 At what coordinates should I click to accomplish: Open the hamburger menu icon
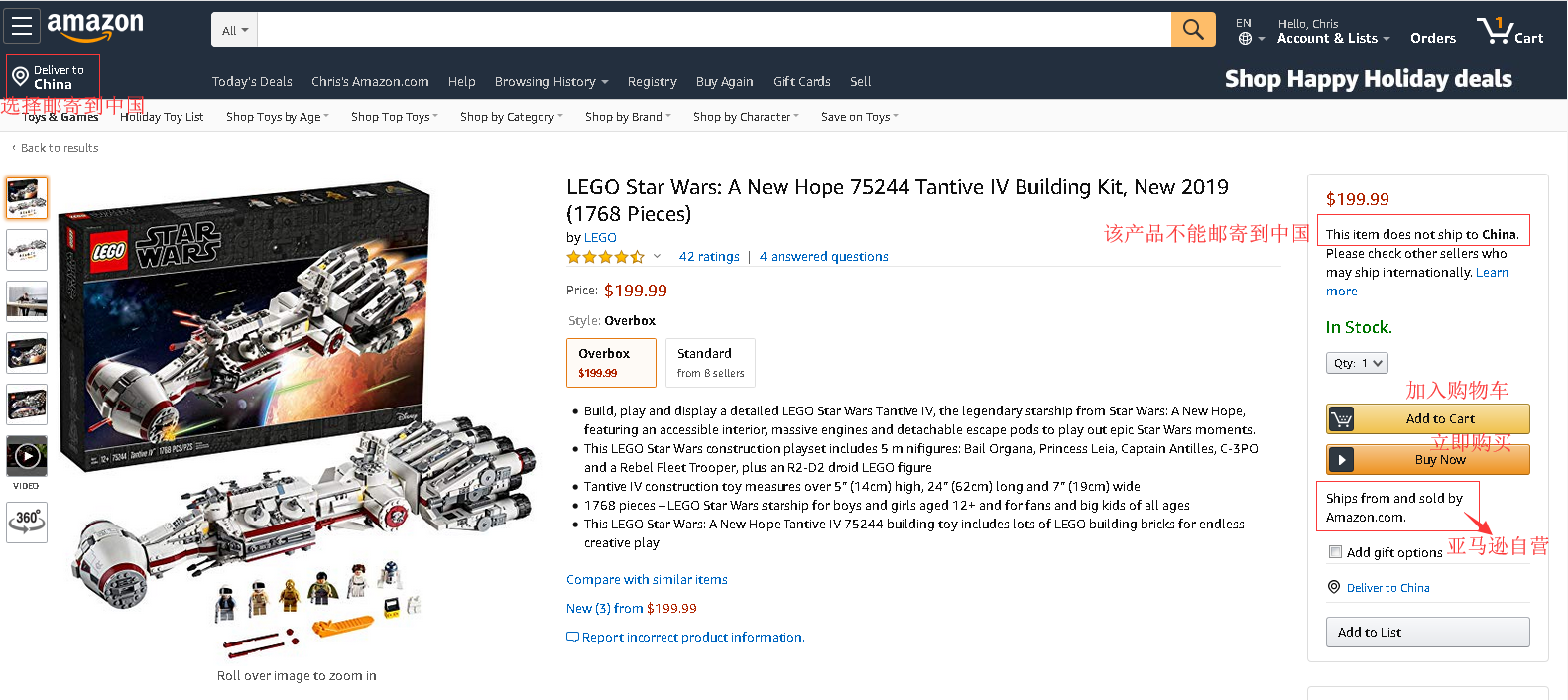(22, 27)
